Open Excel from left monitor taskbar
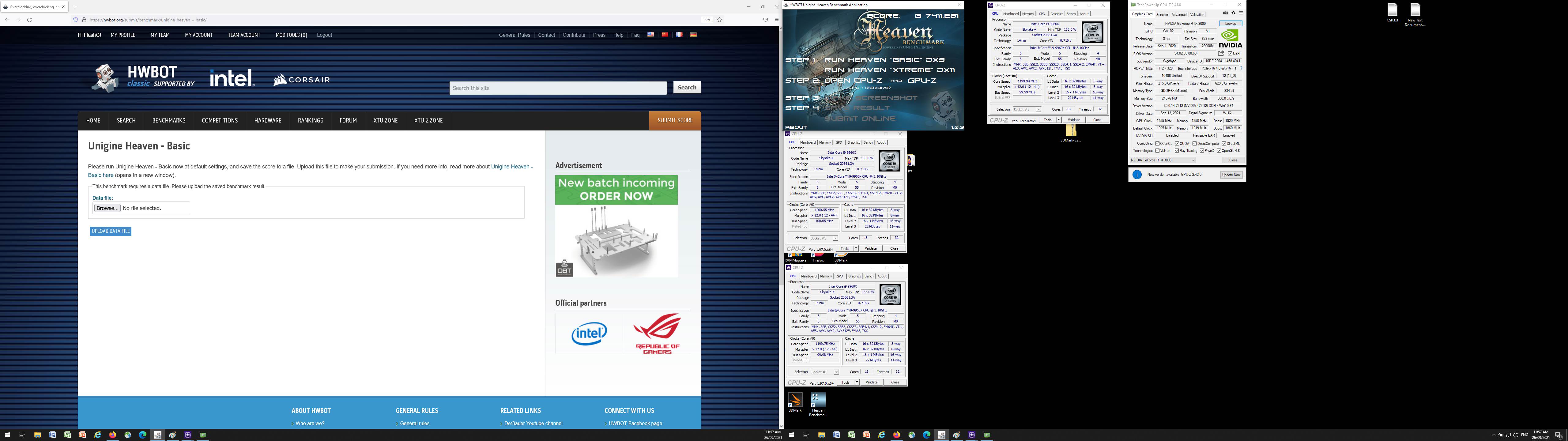This screenshot has width=1568, height=441. pos(68,435)
